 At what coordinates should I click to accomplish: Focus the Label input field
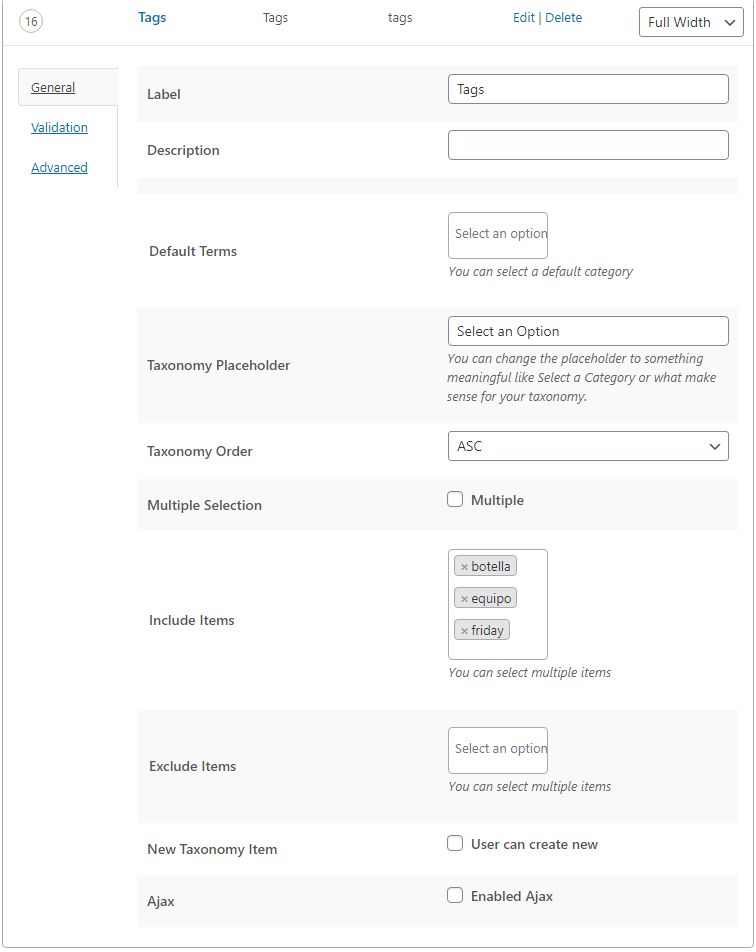tap(588, 89)
